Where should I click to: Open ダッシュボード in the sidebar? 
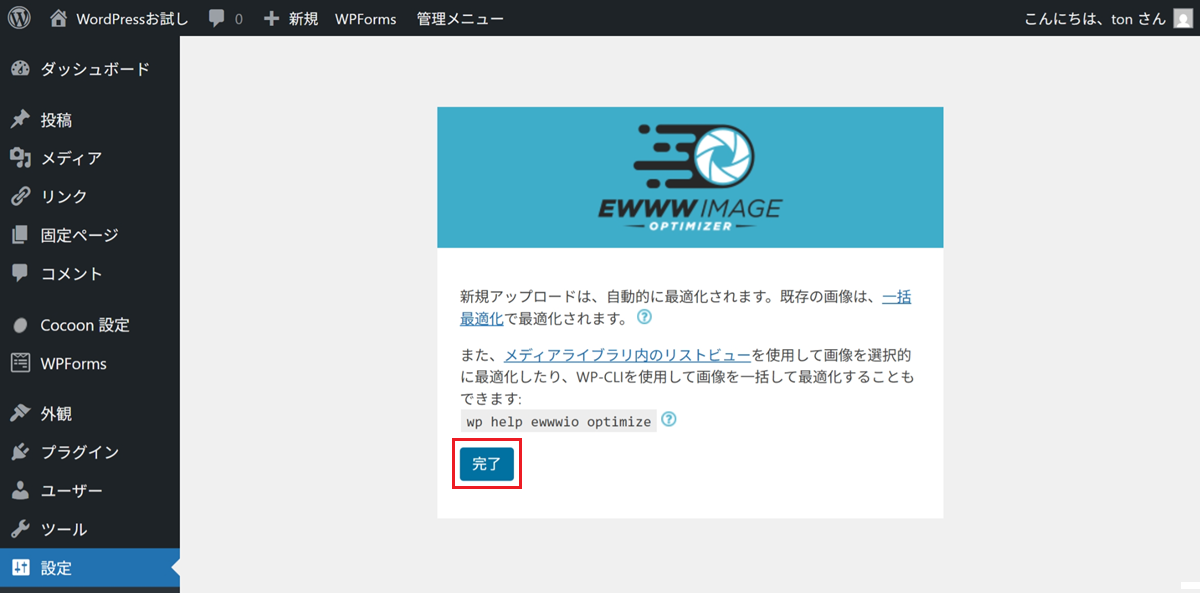(x=94, y=69)
